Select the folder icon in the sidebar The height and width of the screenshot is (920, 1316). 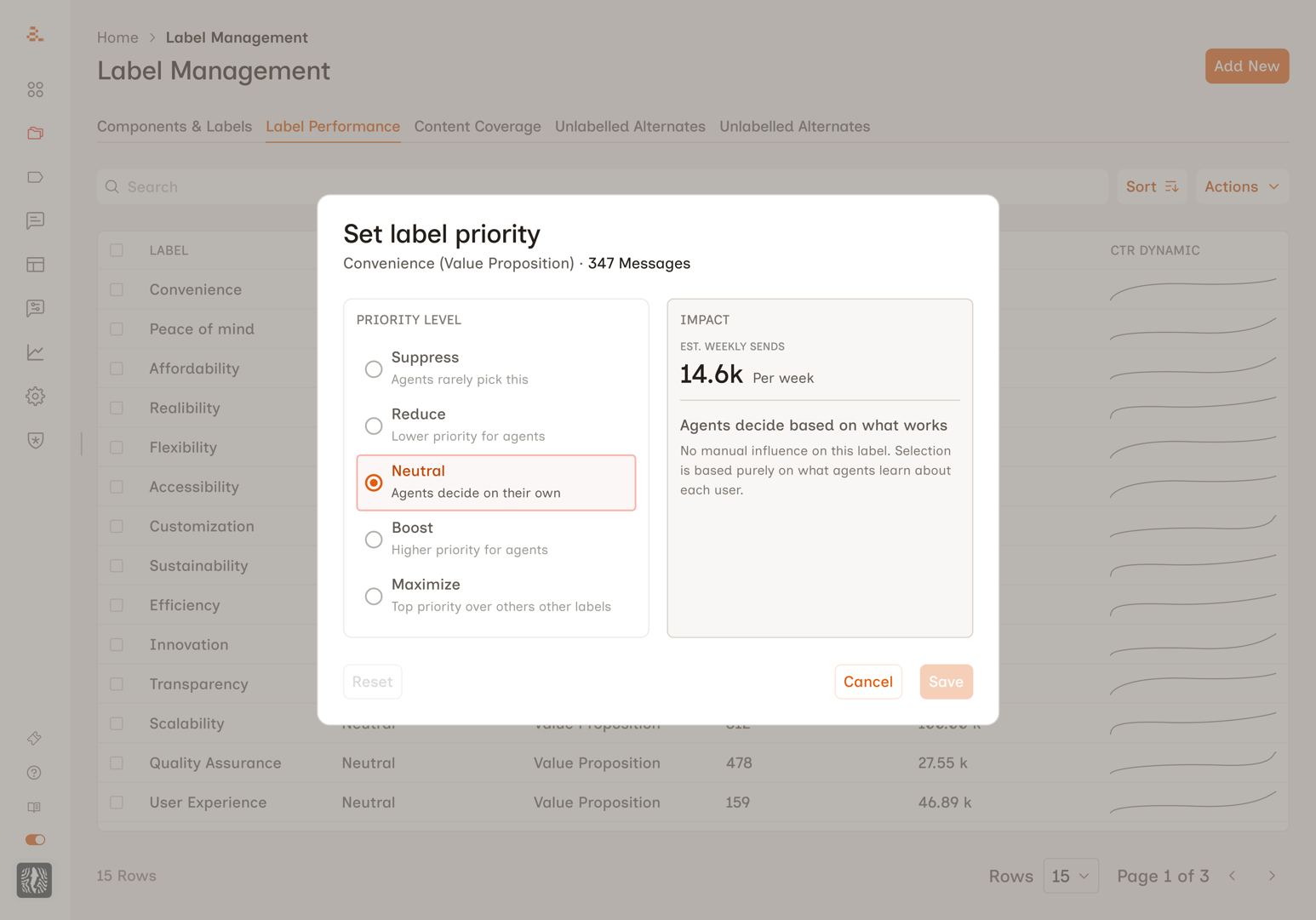click(x=34, y=133)
